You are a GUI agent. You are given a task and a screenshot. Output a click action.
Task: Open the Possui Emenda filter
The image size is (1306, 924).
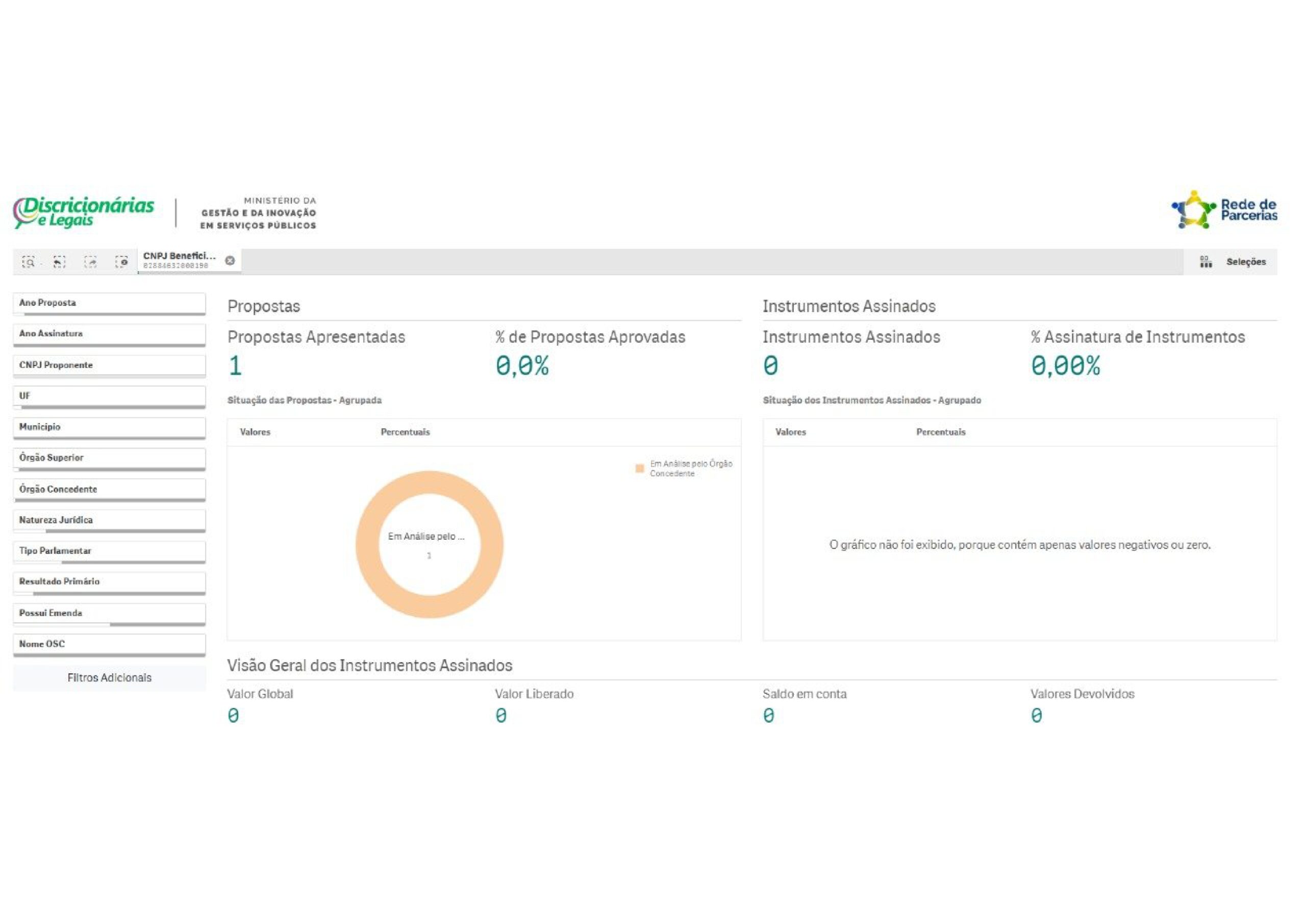pos(109,613)
